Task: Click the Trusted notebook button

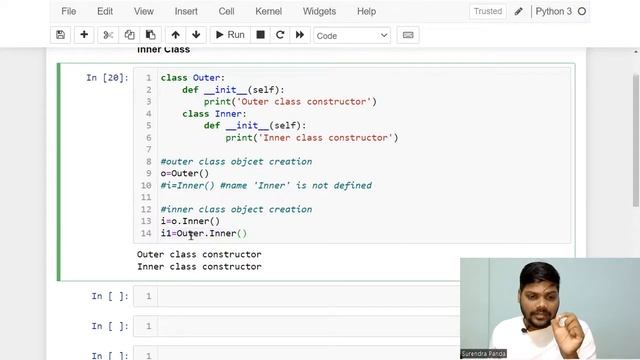Action: click(488, 11)
